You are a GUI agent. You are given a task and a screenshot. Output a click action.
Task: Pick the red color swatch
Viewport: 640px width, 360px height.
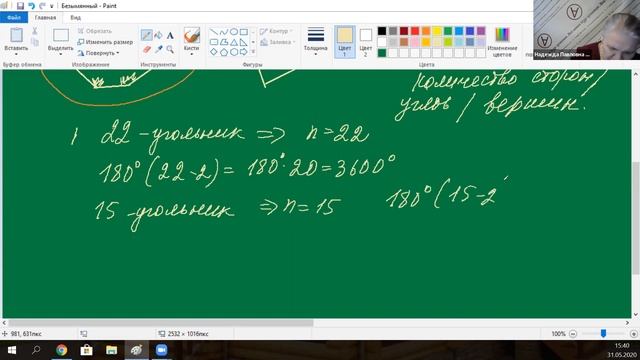pyautogui.click(x=415, y=31)
